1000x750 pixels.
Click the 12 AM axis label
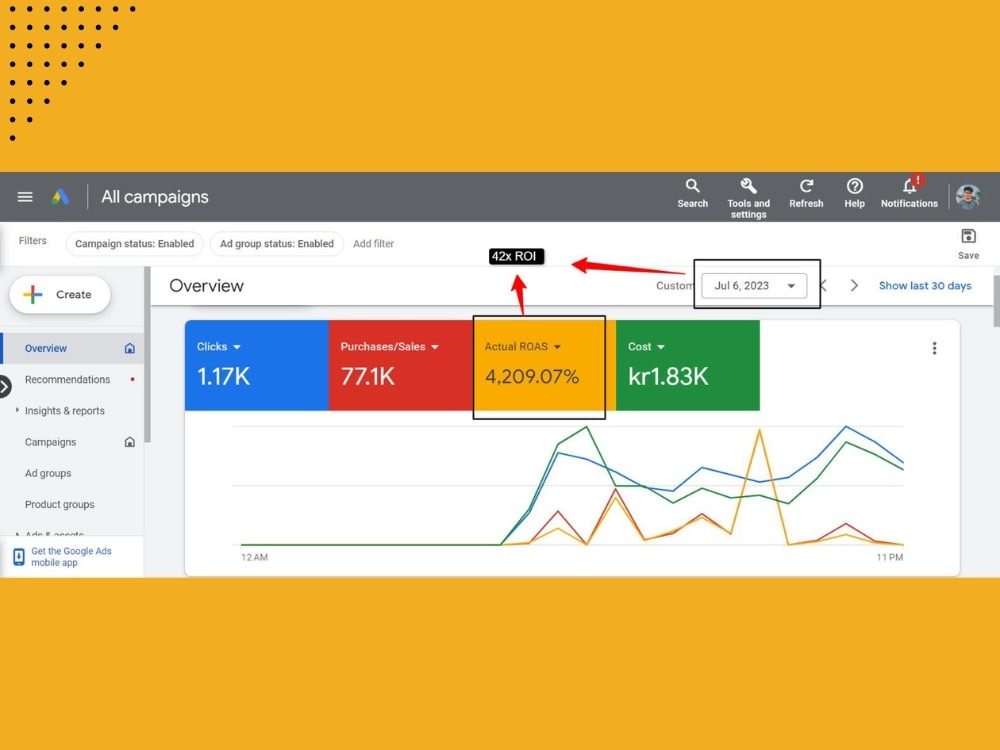(254, 557)
